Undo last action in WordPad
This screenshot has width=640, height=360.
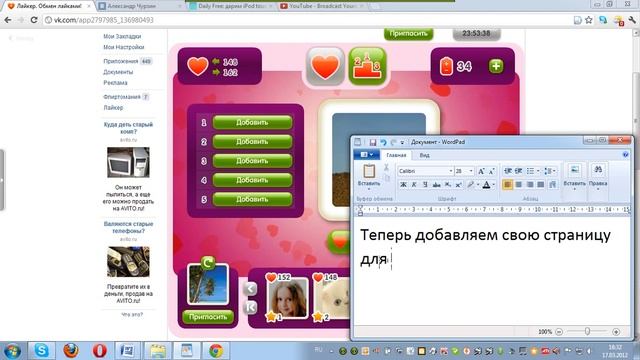[383, 142]
